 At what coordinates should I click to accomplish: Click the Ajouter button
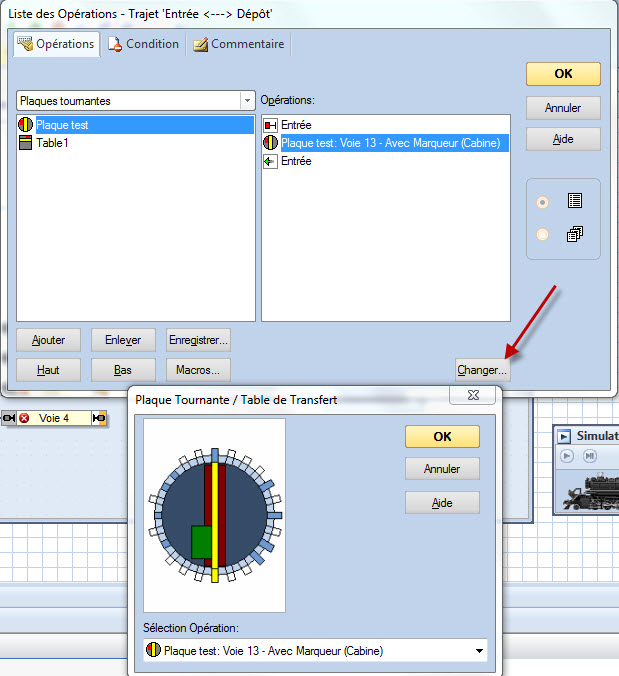click(48, 340)
